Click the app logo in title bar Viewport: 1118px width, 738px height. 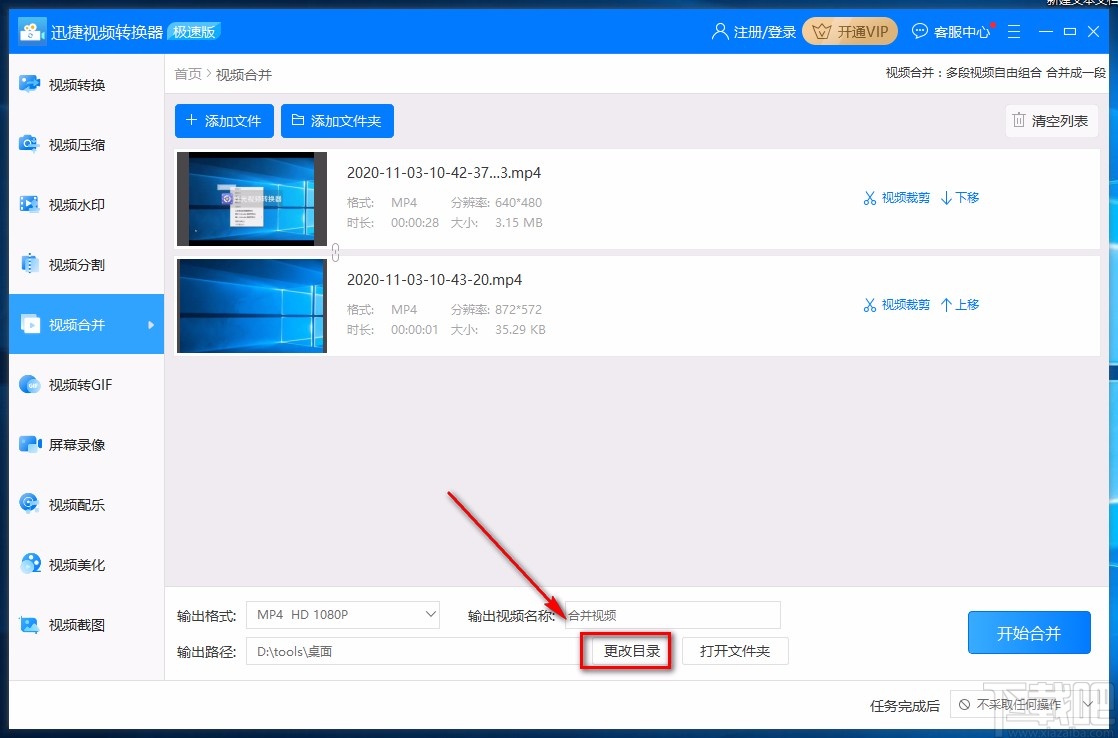(x=31, y=32)
